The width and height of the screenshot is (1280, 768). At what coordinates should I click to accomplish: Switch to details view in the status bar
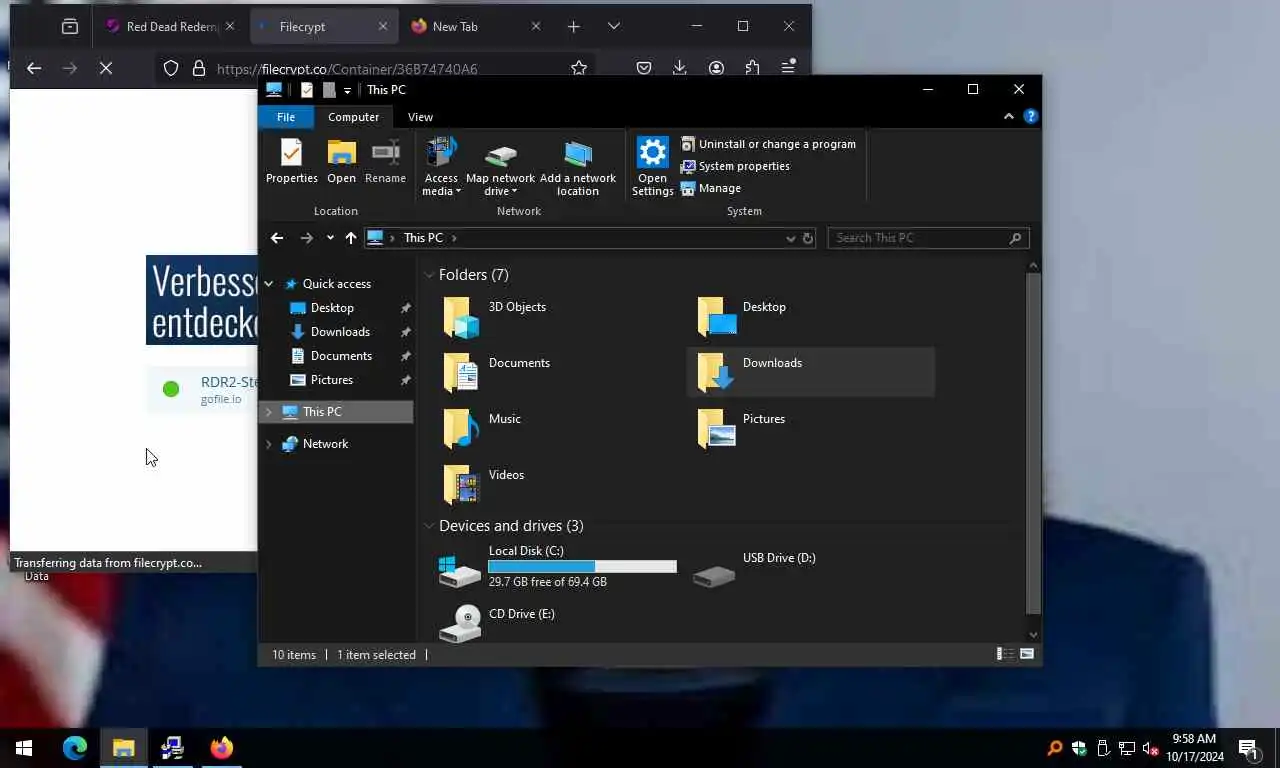pyautogui.click(x=1004, y=654)
